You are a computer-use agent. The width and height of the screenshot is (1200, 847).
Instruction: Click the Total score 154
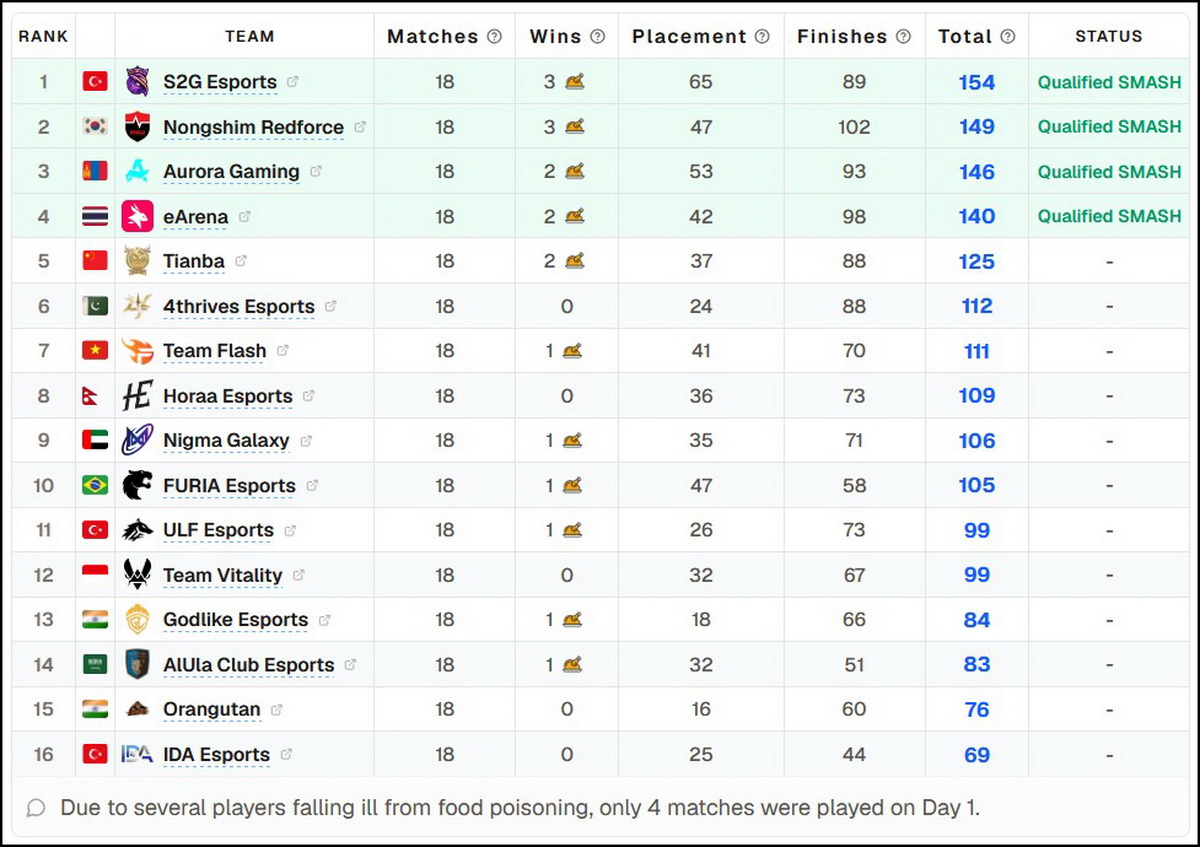977,82
